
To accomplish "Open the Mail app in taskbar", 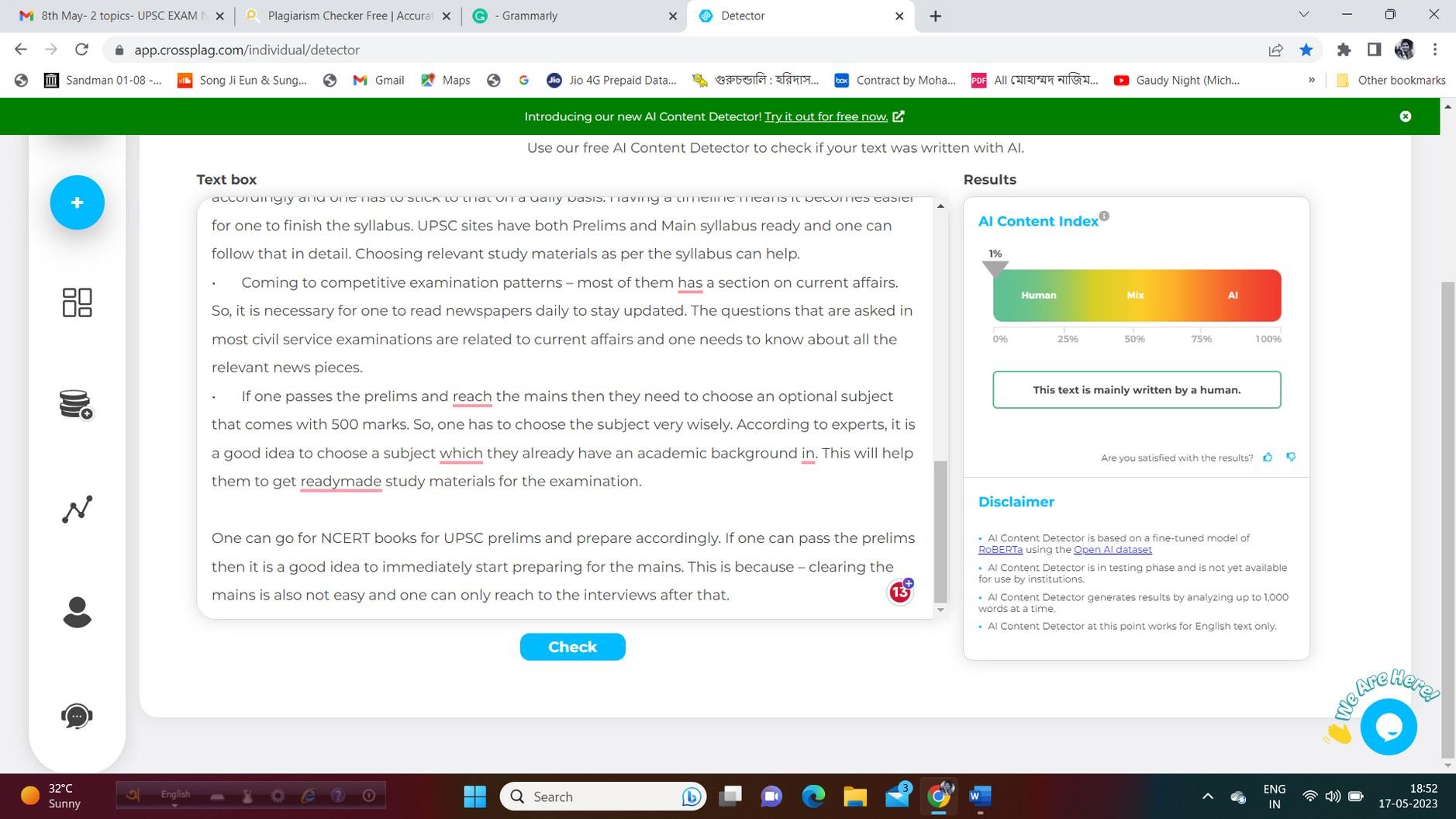I will pos(897,796).
